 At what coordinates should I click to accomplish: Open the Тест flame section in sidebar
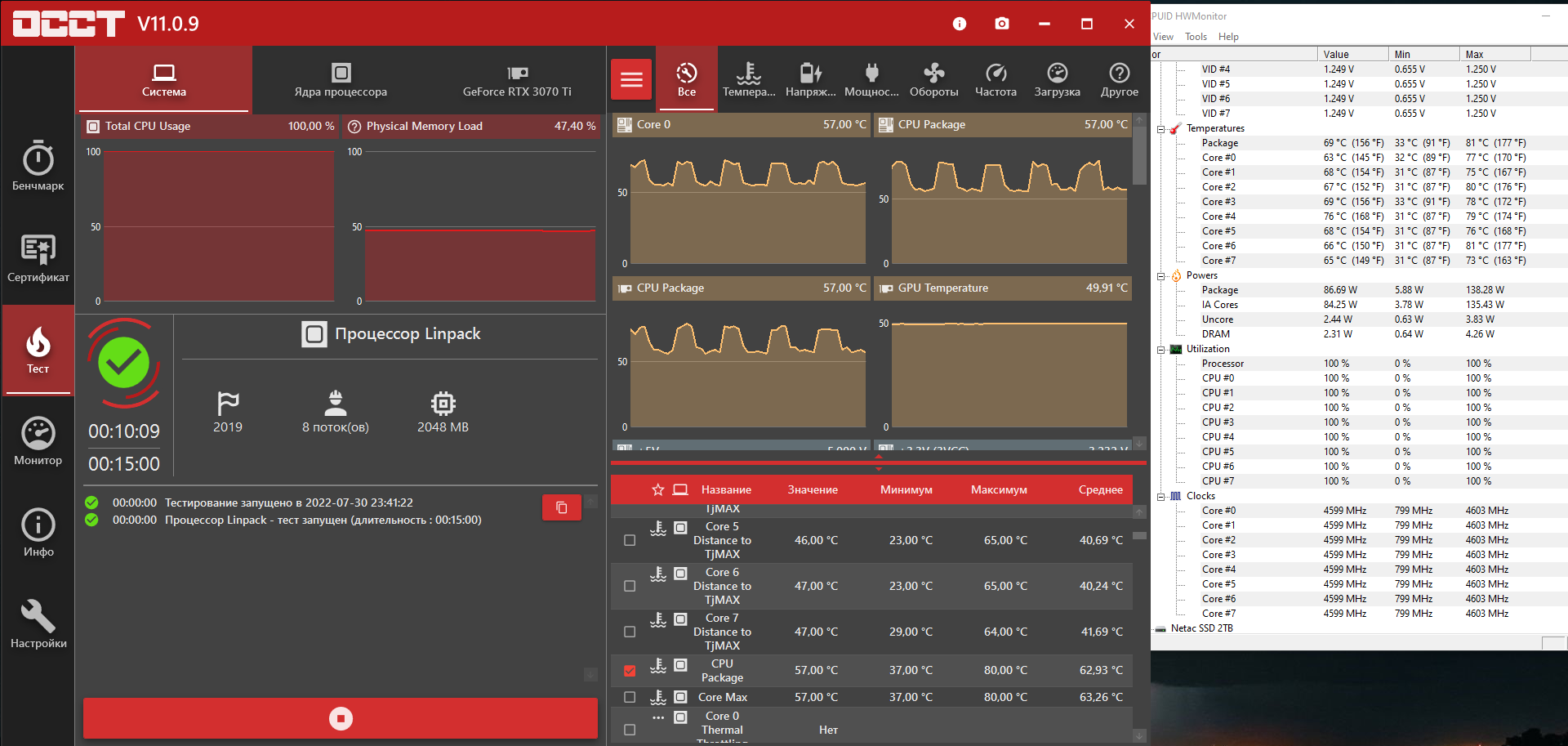point(38,350)
